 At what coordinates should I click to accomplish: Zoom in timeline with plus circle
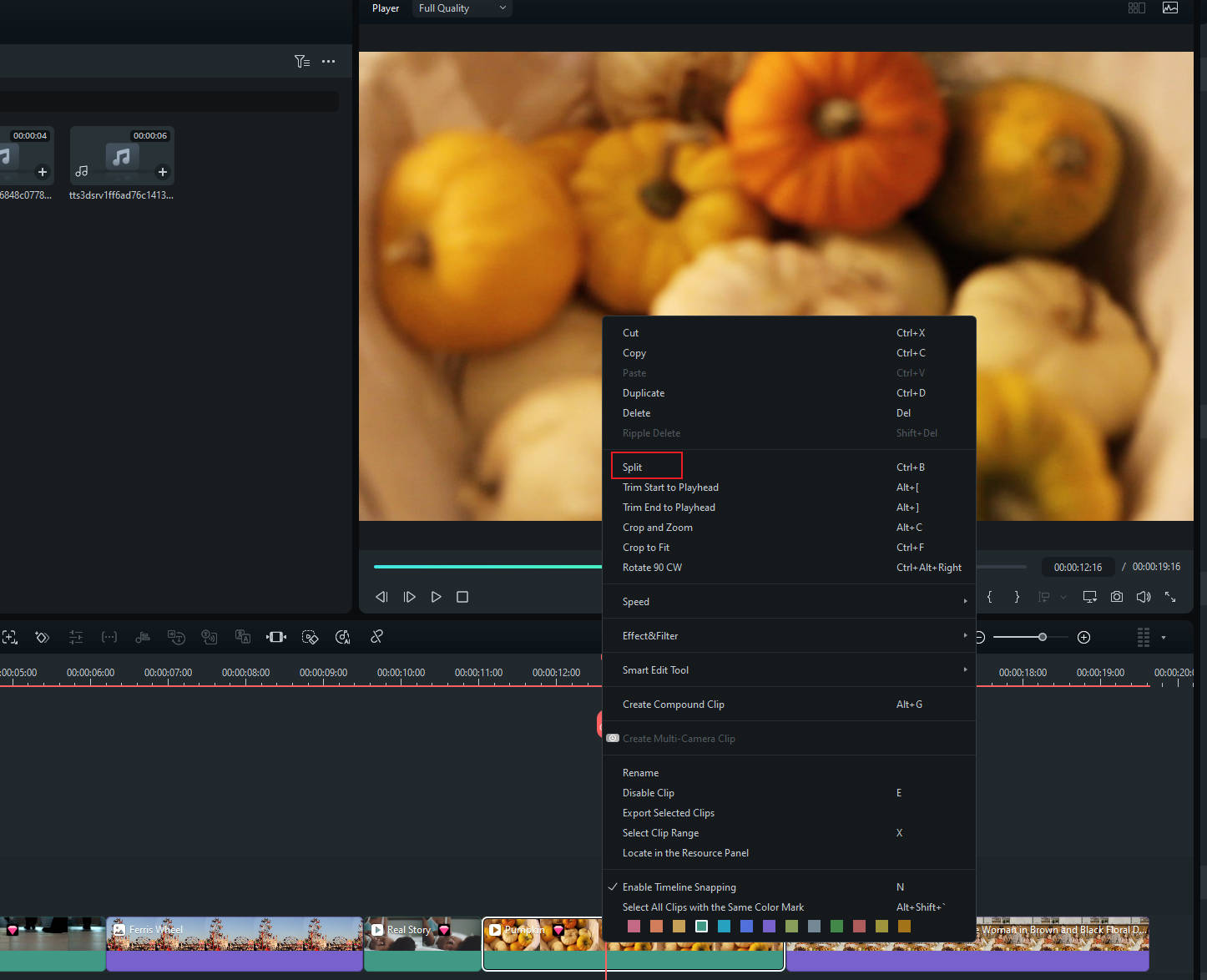(1083, 638)
